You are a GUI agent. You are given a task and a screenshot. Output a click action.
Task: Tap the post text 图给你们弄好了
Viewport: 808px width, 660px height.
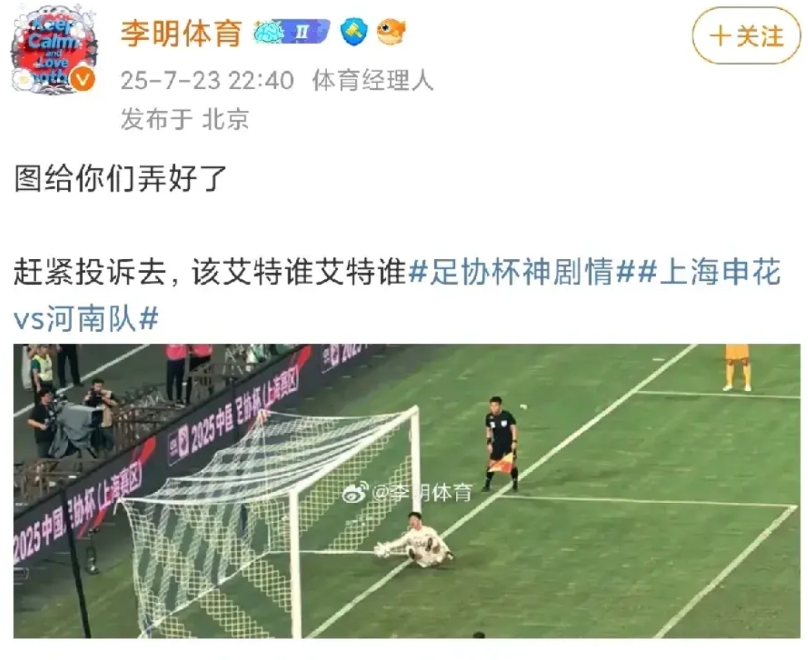coord(121,178)
